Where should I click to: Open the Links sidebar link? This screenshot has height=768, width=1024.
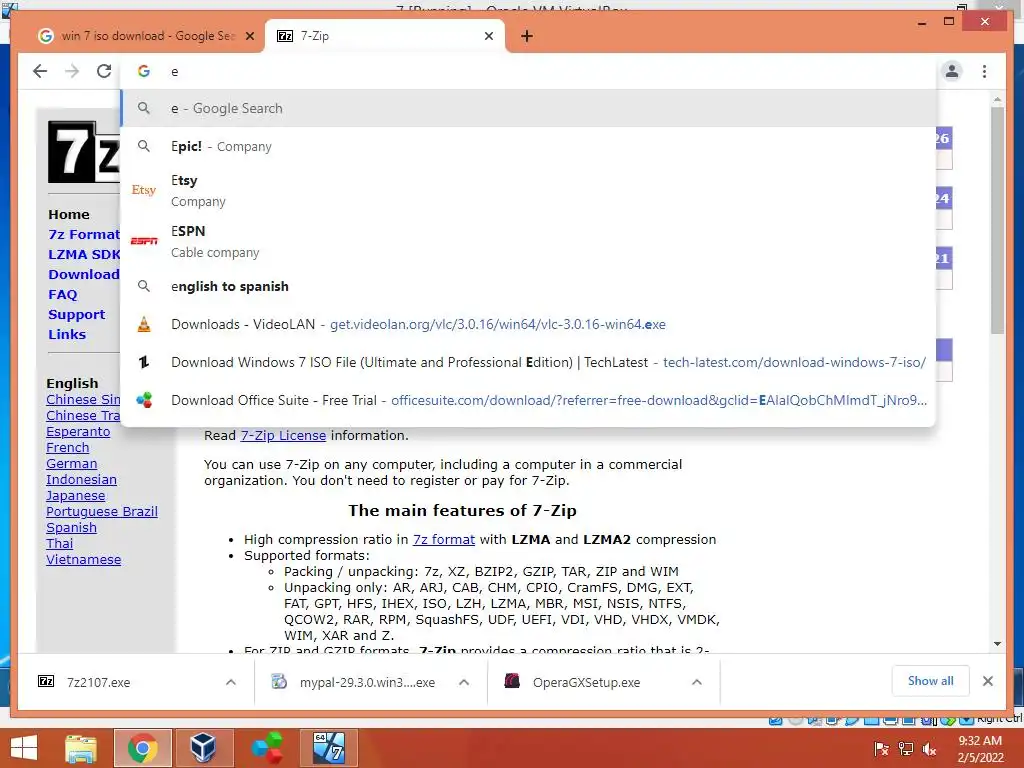67,334
